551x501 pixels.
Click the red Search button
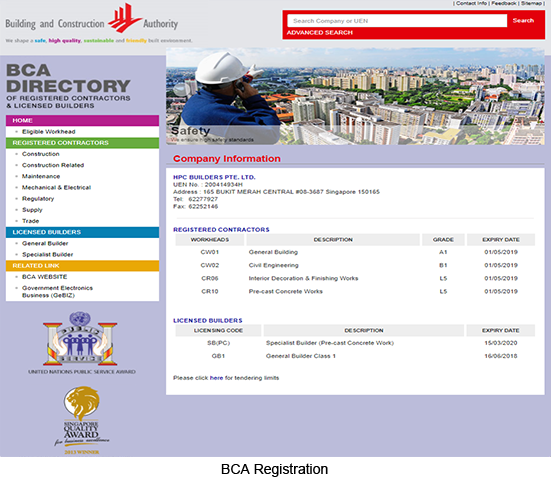point(523,20)
